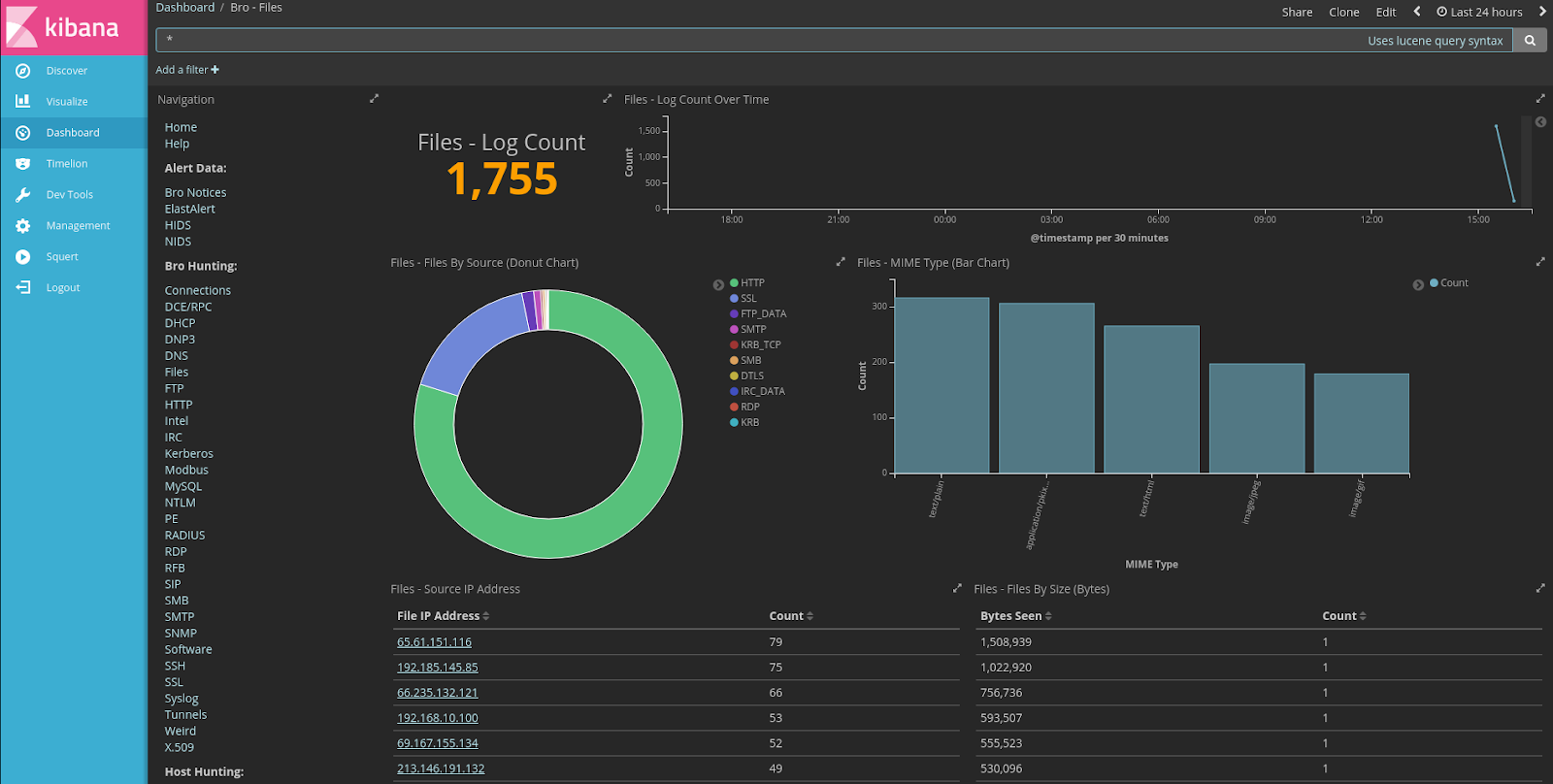Click the Logout door icon
The width and height of the screenshot is (1553, 784).
(x=22, y=288)
